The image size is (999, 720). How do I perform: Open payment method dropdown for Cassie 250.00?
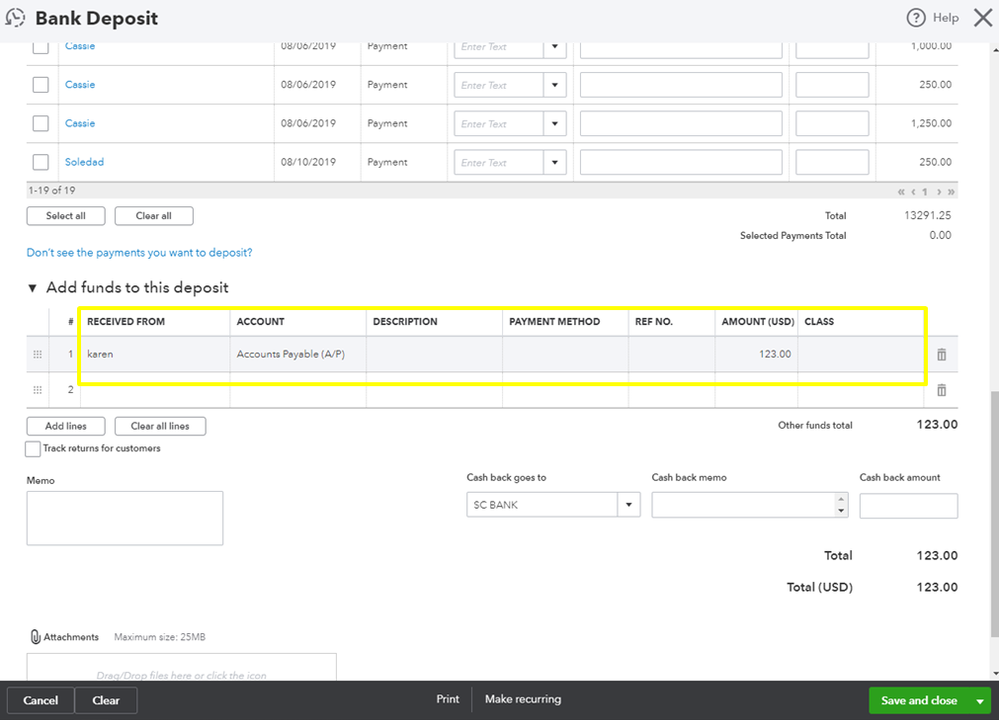(x=555, y=85)
